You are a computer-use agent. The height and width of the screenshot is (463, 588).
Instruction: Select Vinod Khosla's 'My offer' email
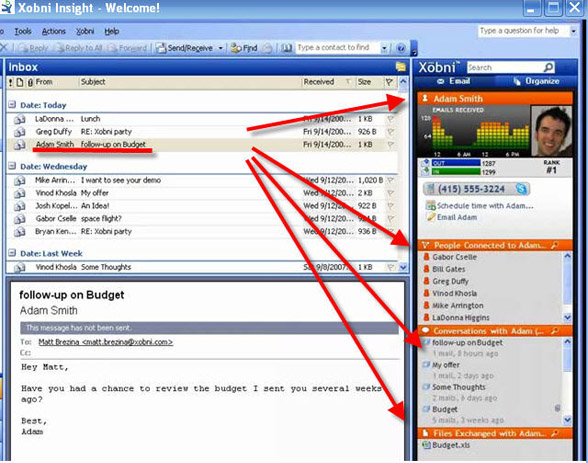click(x=202, y=193)
